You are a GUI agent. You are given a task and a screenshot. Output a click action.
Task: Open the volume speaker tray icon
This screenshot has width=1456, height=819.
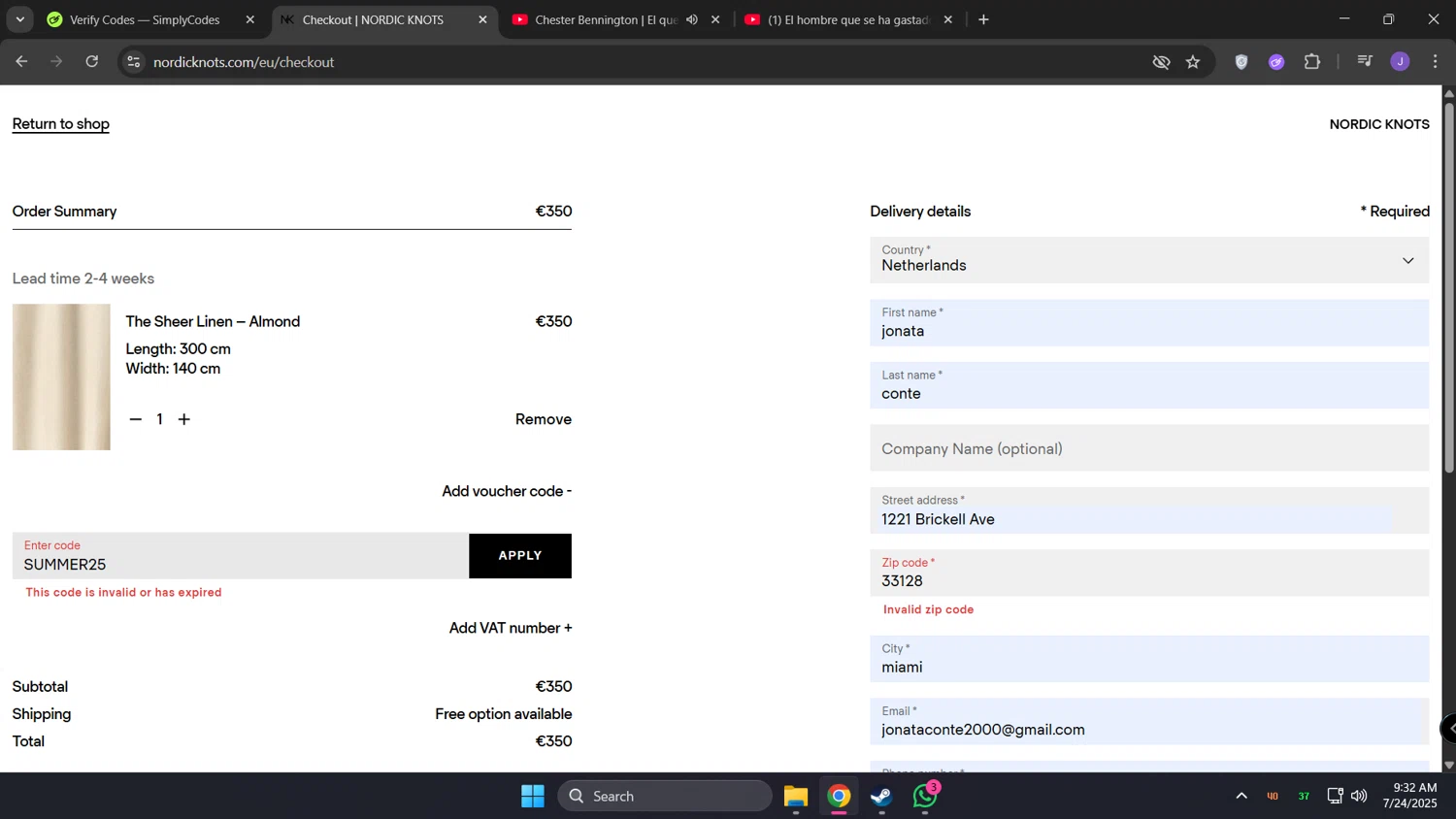coord(1359,797)
